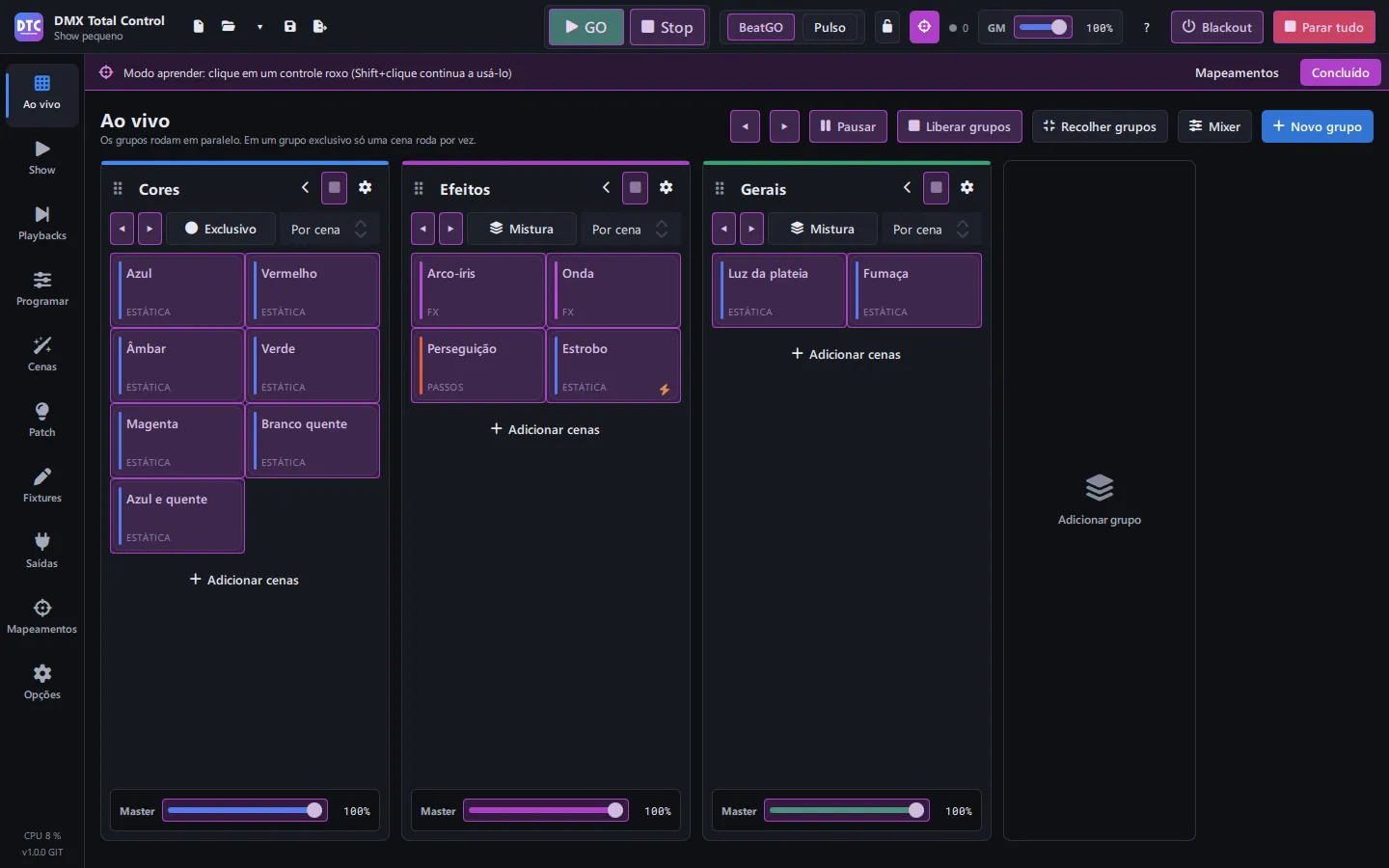Screen dimensions: 1389x868
Task: Trigger the Estrobo scene tile
Action: point(613,366)
